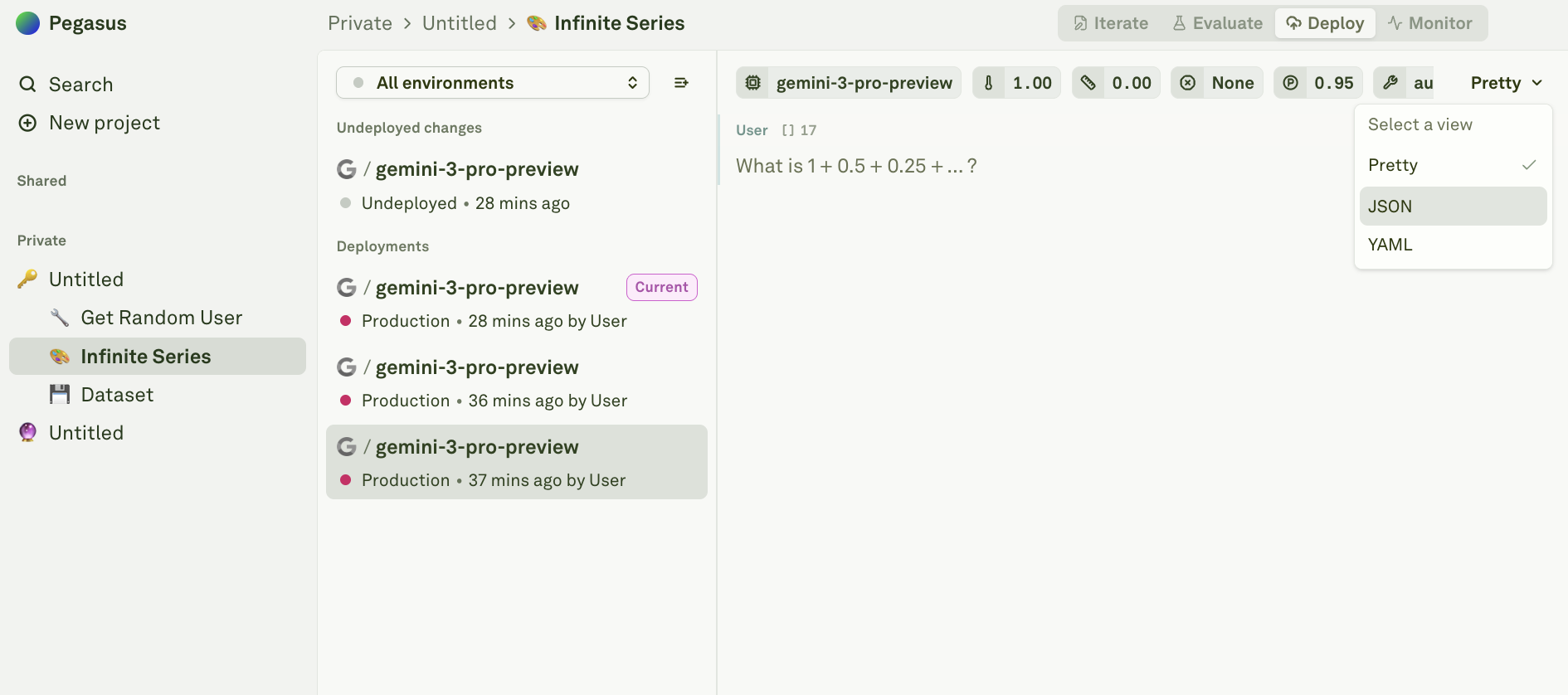The height and width of the screenshot is (695, 1568).
Task: Click the 0.95 top-p value
Action: [x=1334, y=83]
